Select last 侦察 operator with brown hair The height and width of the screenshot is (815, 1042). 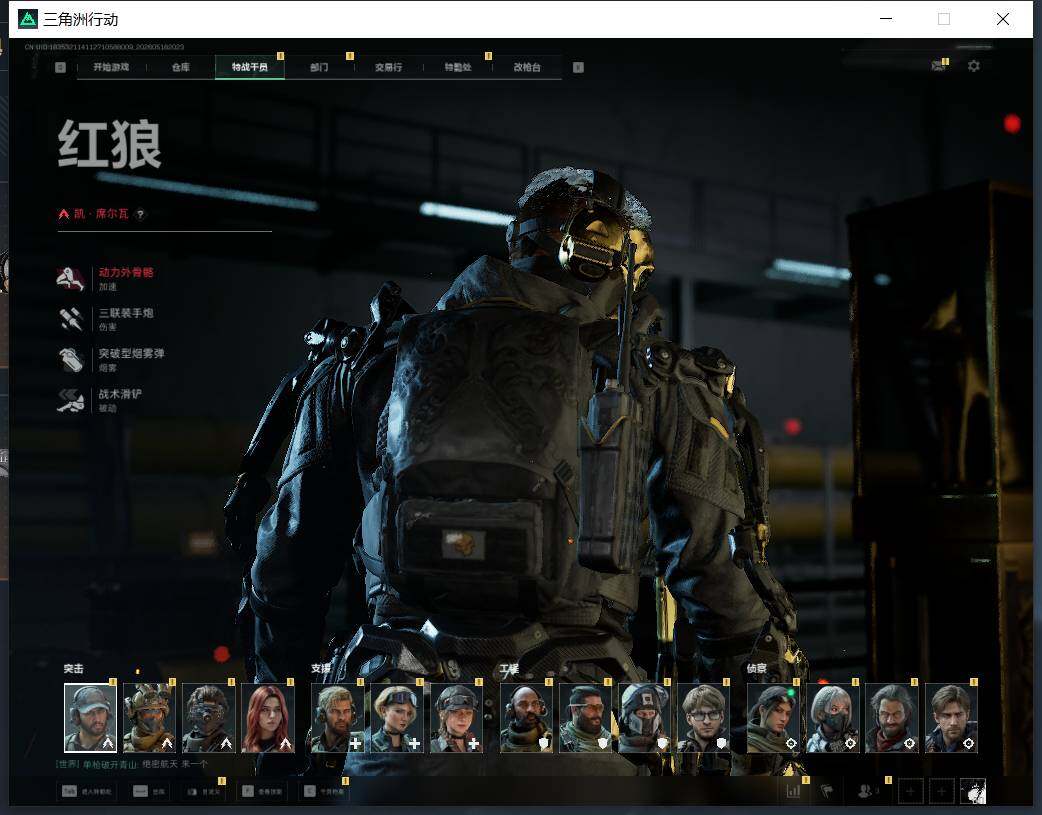point(952,718)
